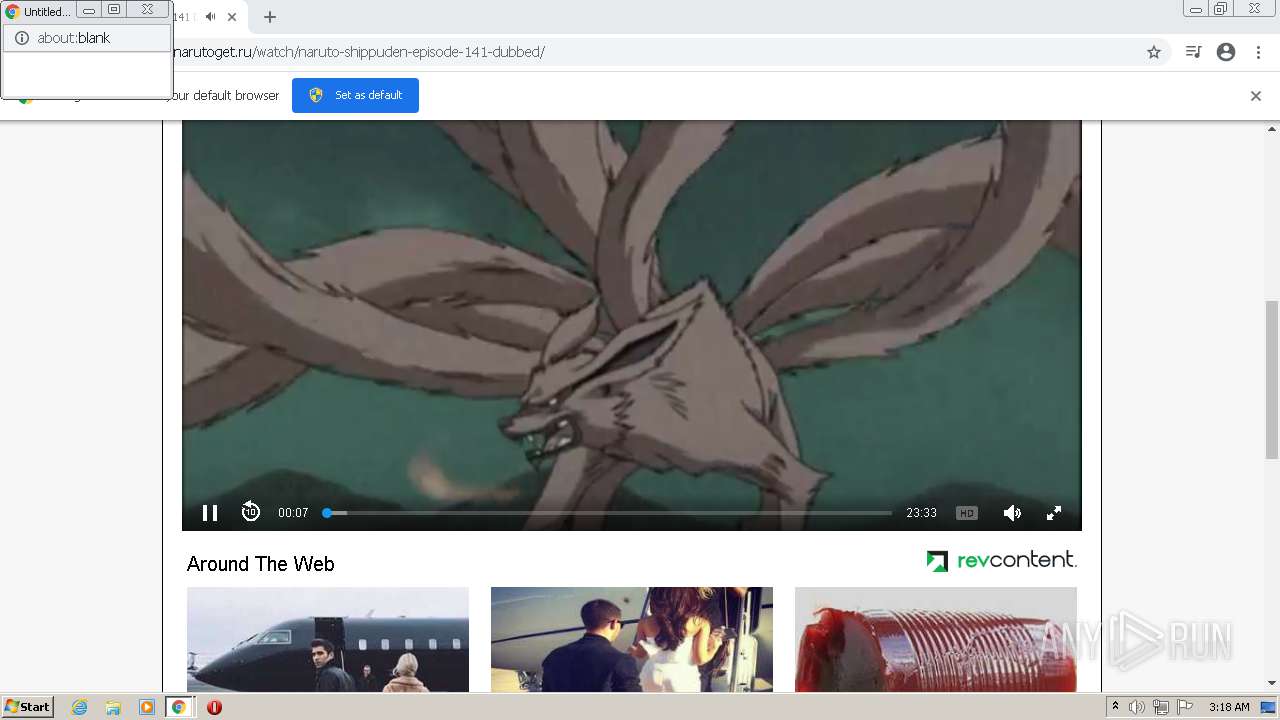
Task: Click the page vertical scrollbar thumb
Action: [x=1272, y=380]
